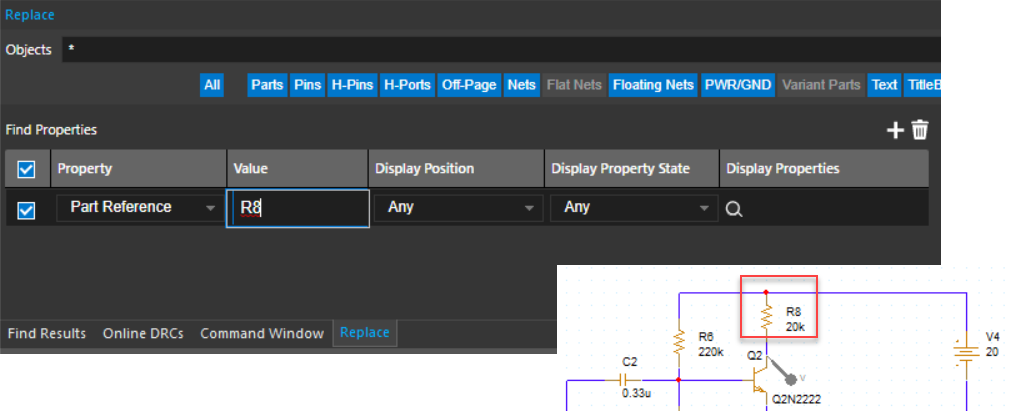
Task: Uncheck the Part Reference row checkbox
Action: [x=27, y=209]
